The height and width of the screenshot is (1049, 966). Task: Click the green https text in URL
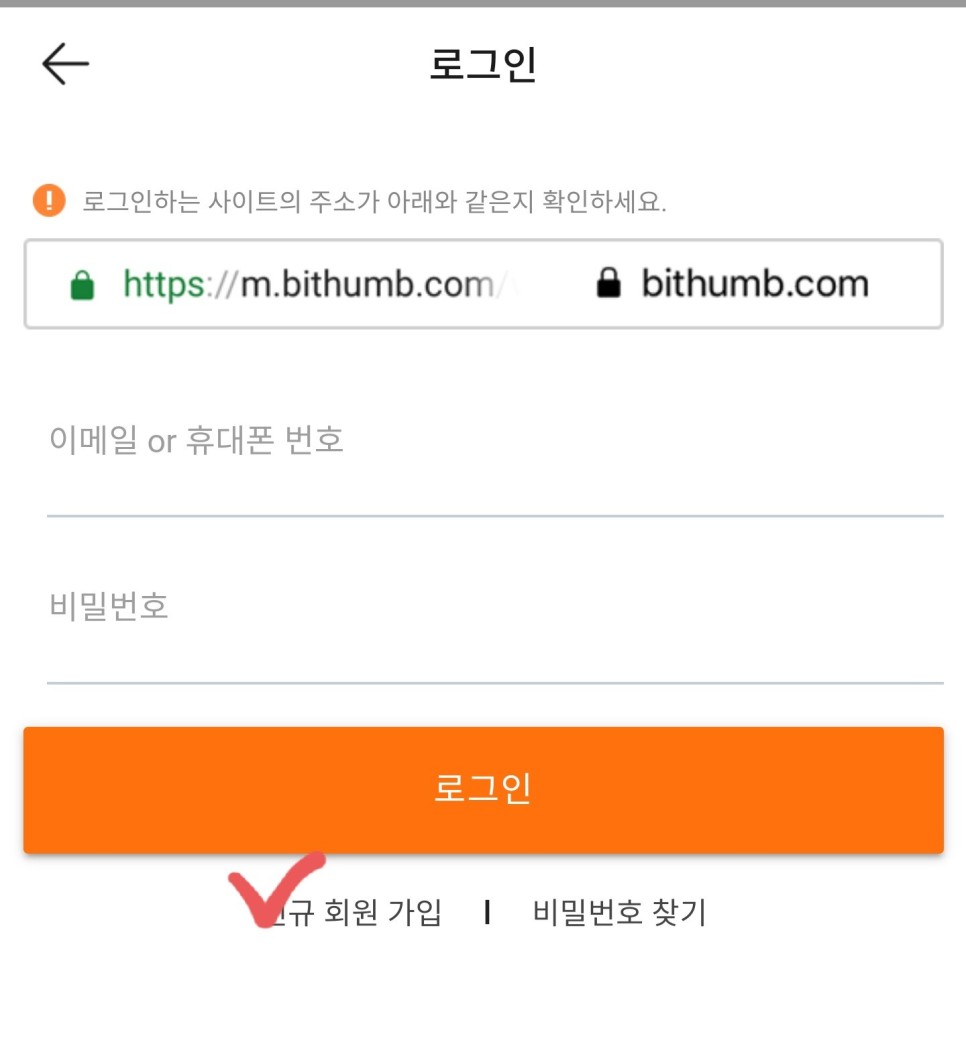[x=164, y=285]
